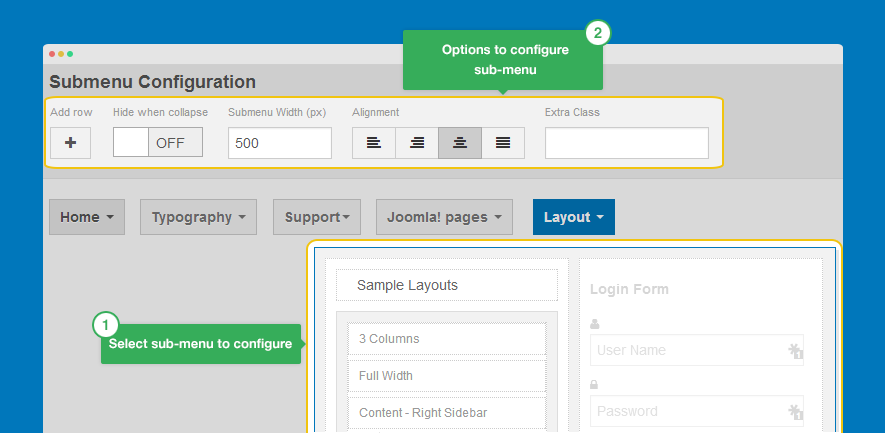
Task: Select the justify alignment icon
Action: point(503,143)
